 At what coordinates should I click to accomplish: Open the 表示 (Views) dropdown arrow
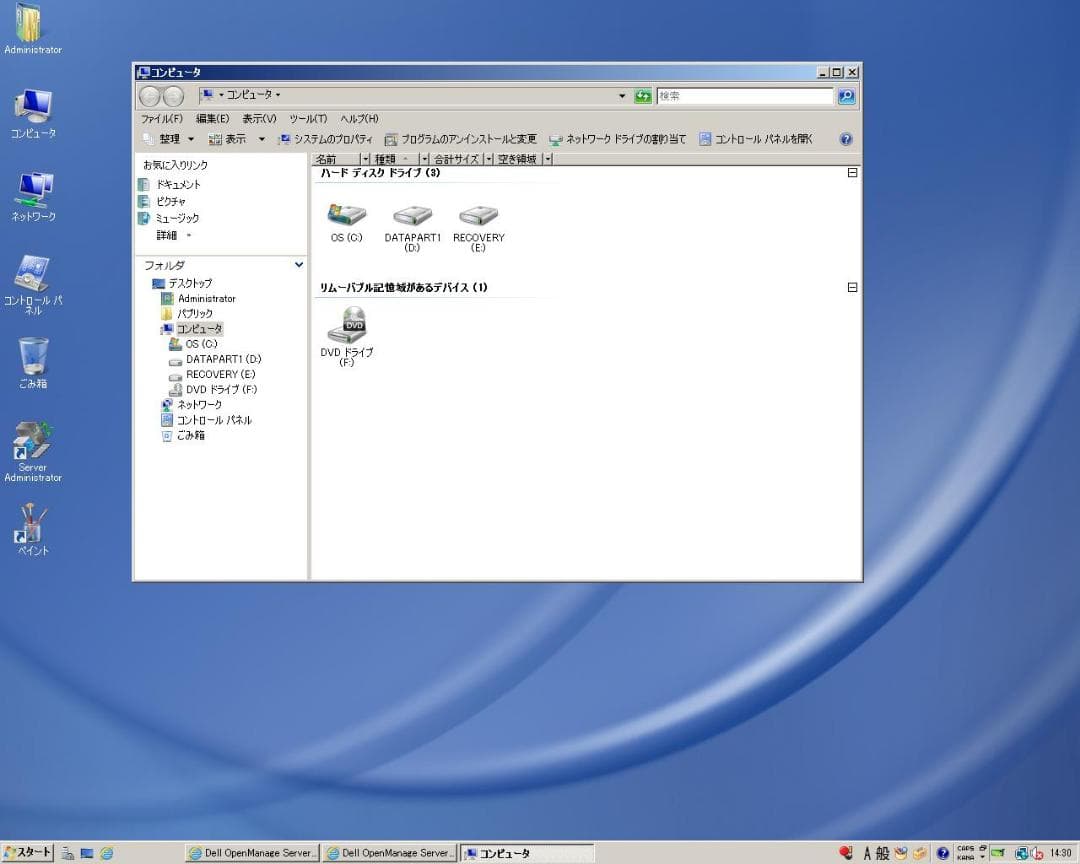(x=261, y=138)
